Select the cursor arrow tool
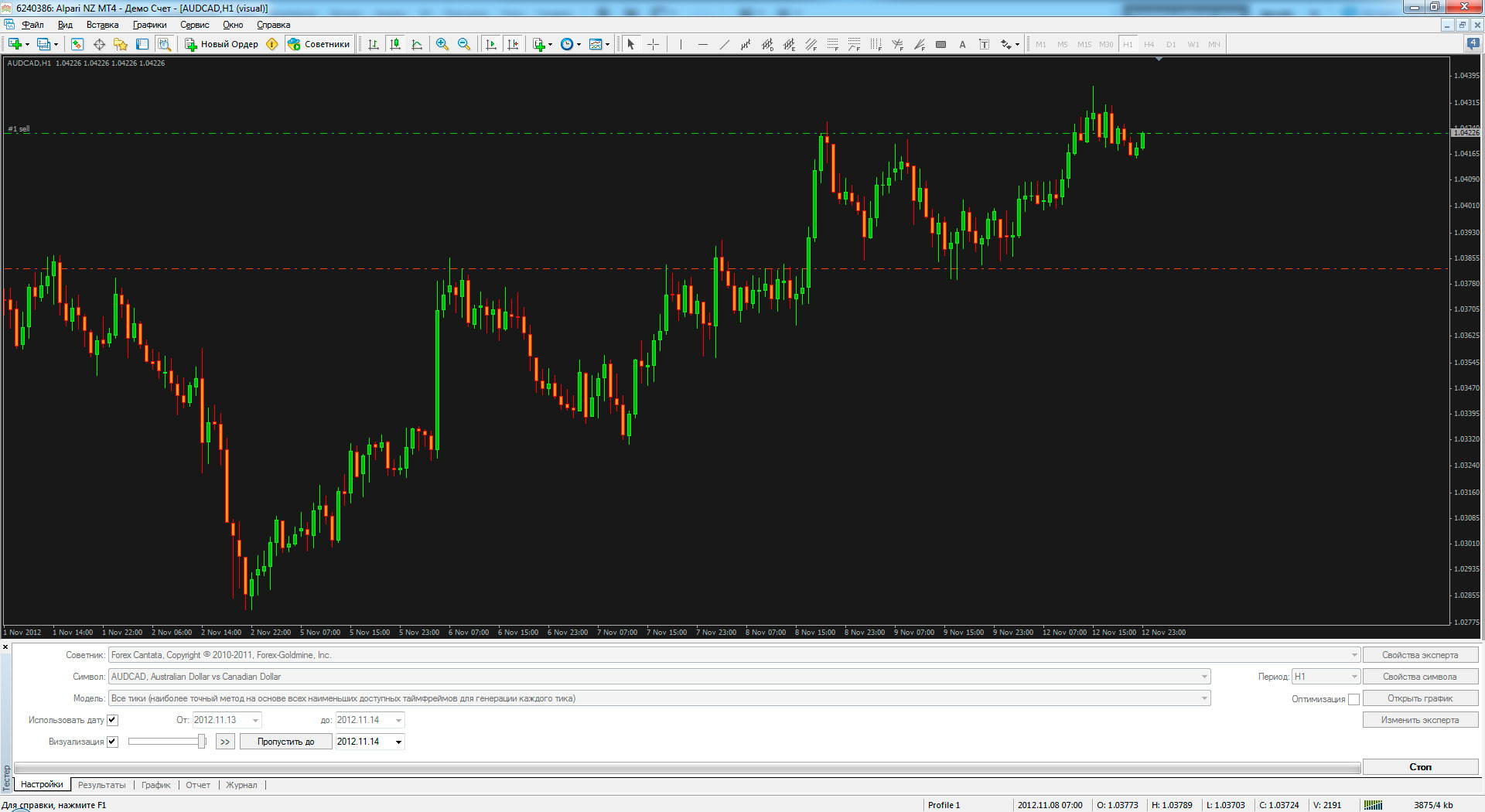Viewport: 1485px width, 812px height. pyautogui.click(x=631, y=44)
